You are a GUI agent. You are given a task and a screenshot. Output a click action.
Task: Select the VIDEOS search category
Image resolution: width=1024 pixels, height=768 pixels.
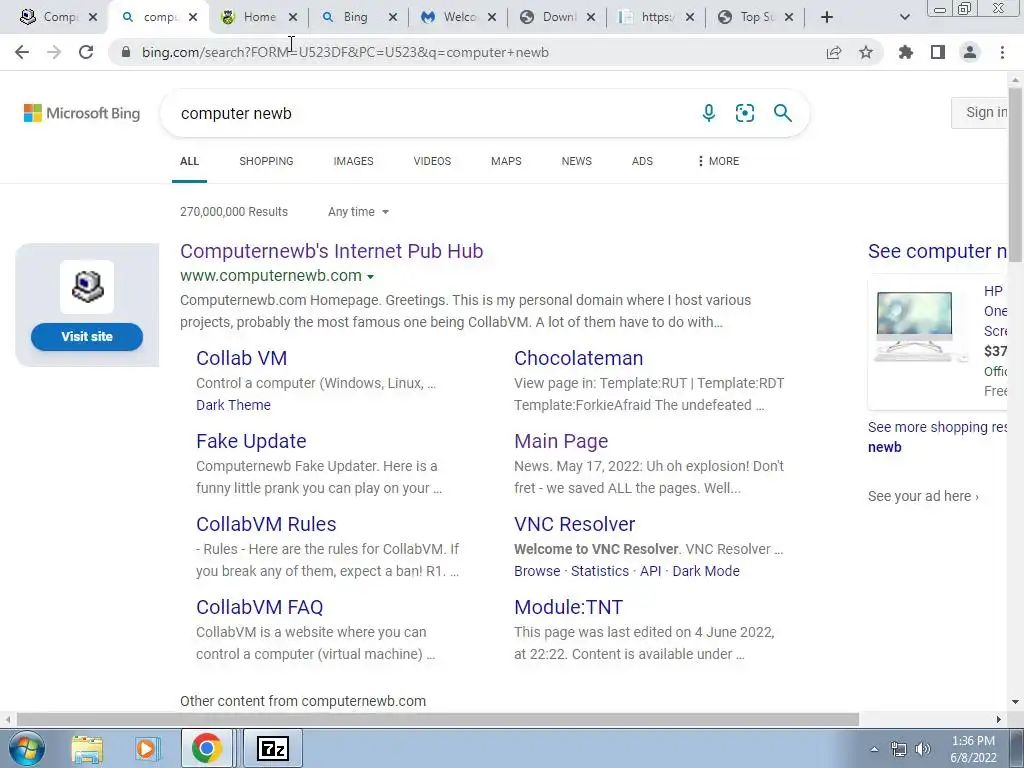coord(432,161)
